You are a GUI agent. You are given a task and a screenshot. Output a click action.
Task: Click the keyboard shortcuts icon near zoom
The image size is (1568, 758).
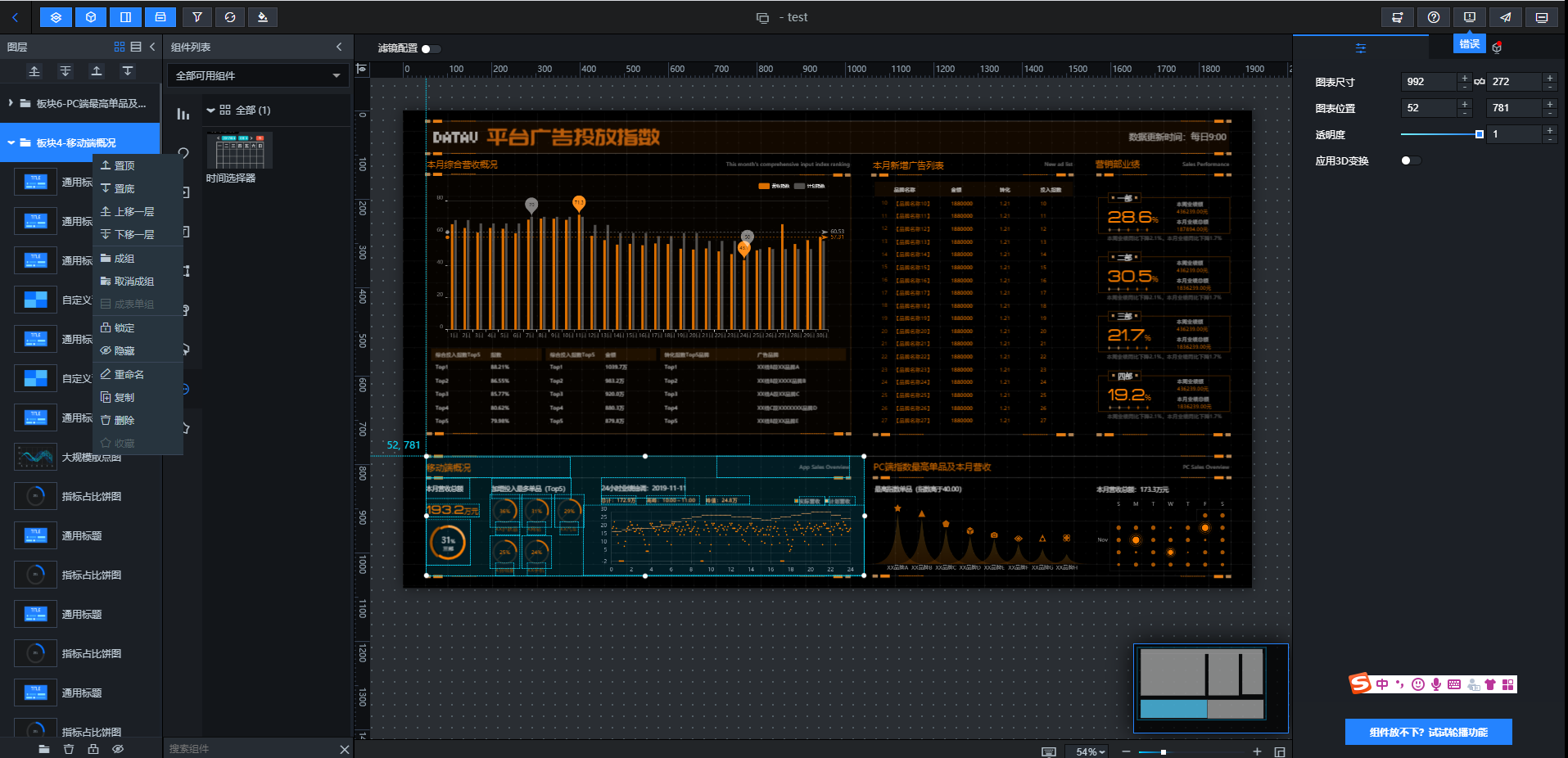pos(1049,751)
